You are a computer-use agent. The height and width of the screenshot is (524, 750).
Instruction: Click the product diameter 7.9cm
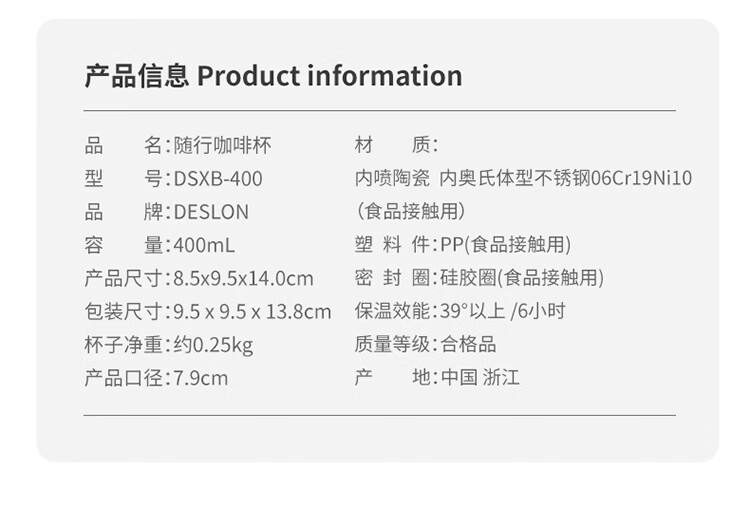[x=200, y=378]
